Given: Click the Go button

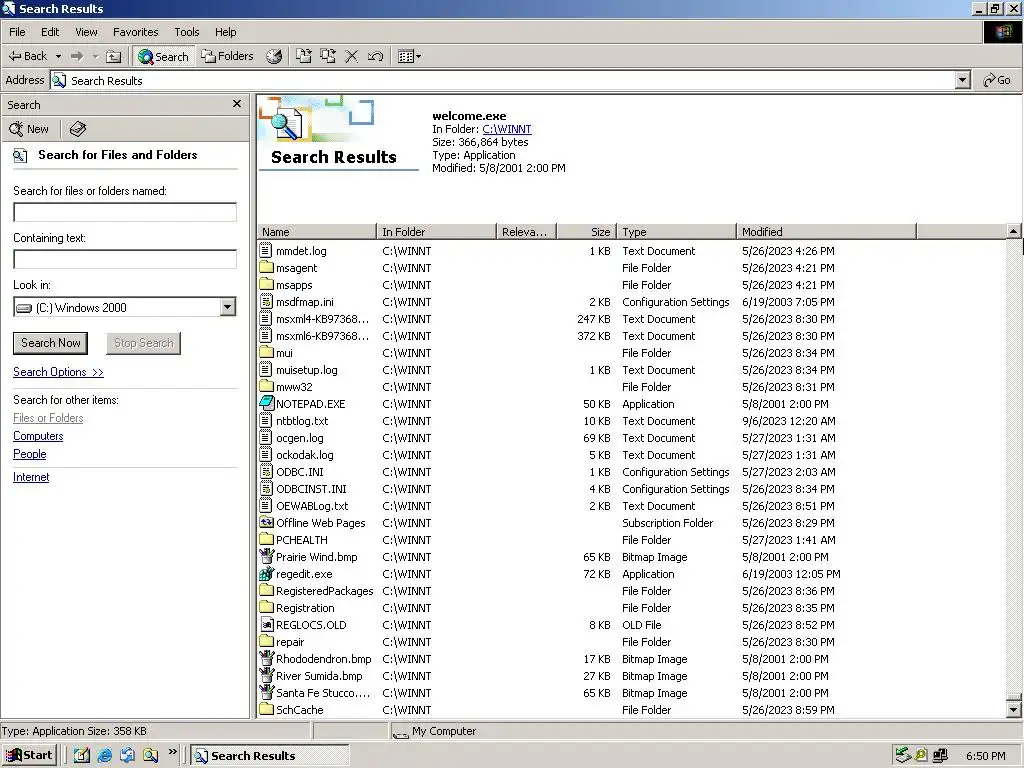Looking at the screenshot, I should pos(997,80).
